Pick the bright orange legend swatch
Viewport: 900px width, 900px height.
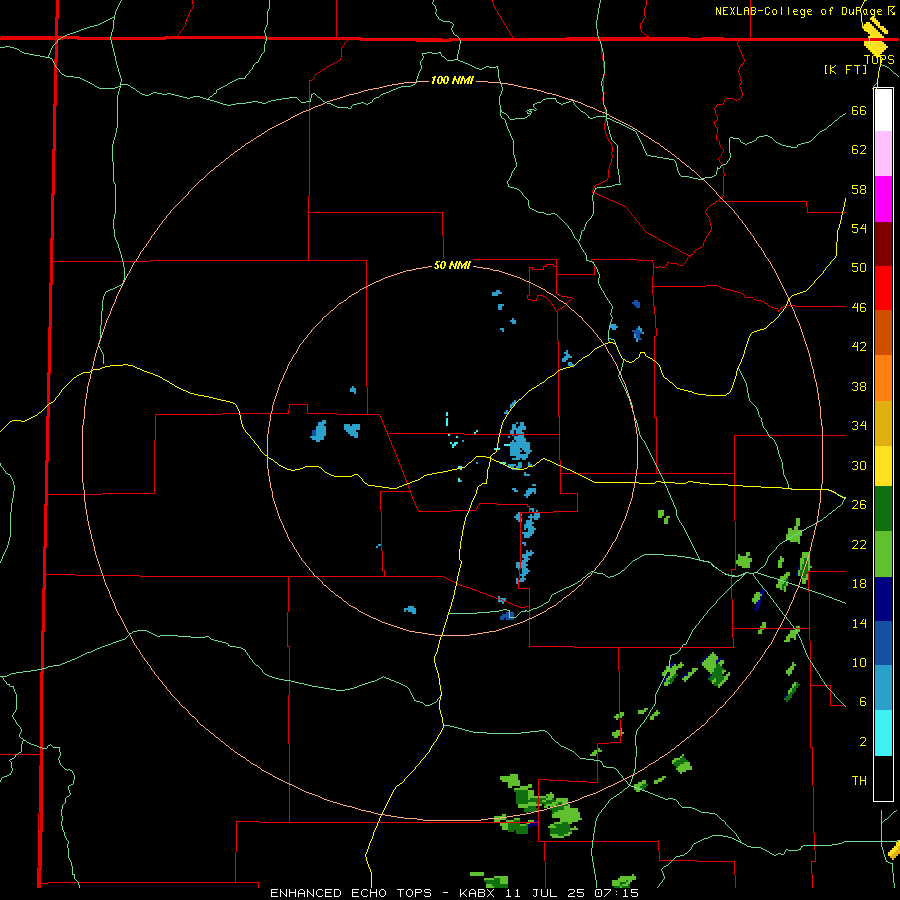pos(883,378)
